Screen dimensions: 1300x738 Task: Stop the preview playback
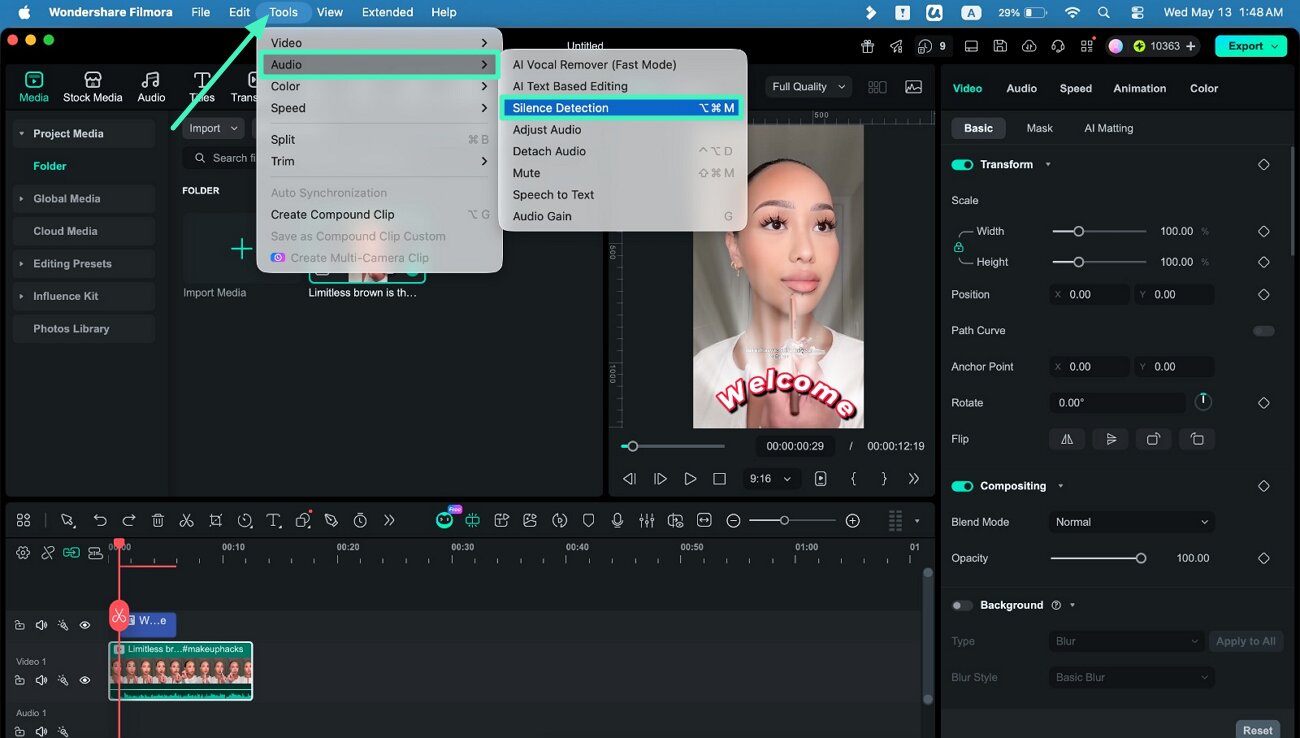pyautogui.click(x=719, y=479)
